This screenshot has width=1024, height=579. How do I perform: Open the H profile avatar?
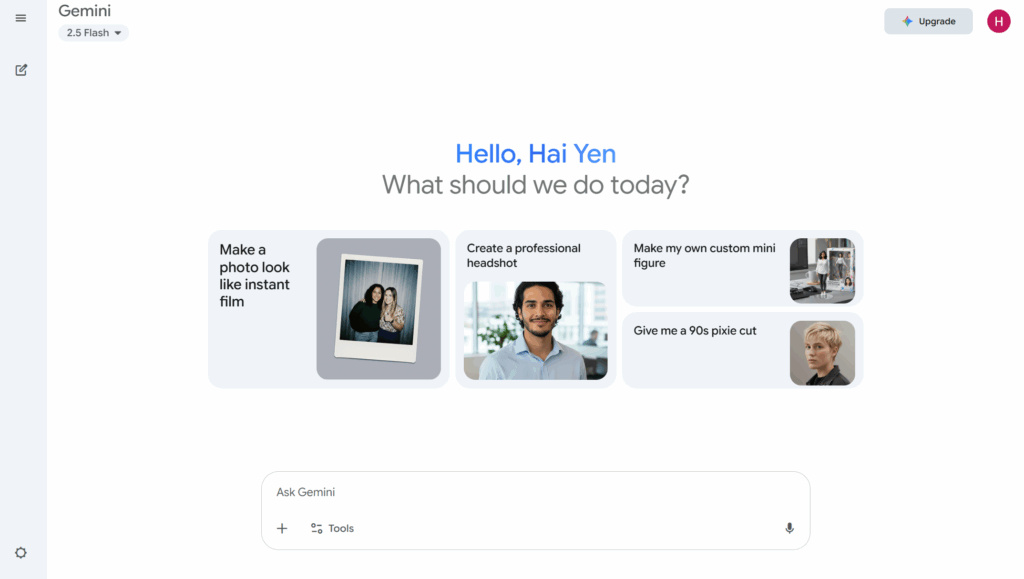point(998,21)
